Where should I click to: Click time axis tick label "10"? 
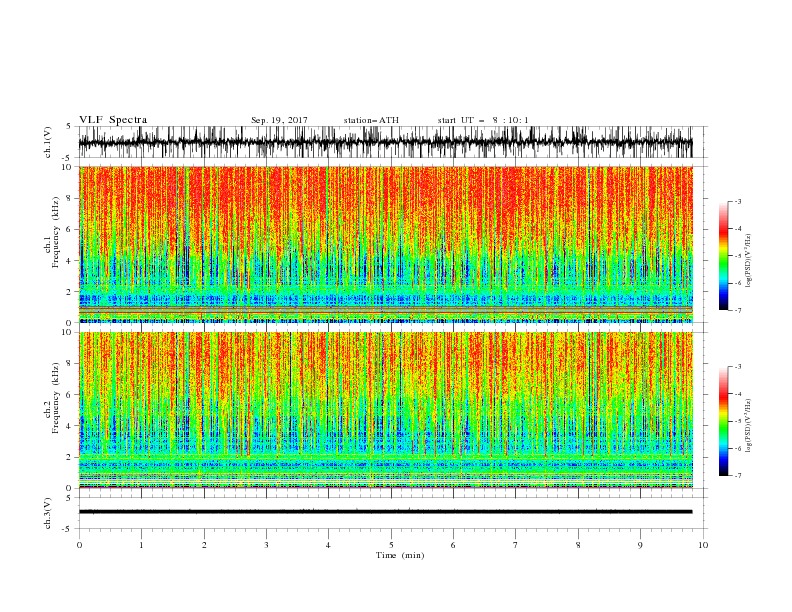[x=703, y=545]
